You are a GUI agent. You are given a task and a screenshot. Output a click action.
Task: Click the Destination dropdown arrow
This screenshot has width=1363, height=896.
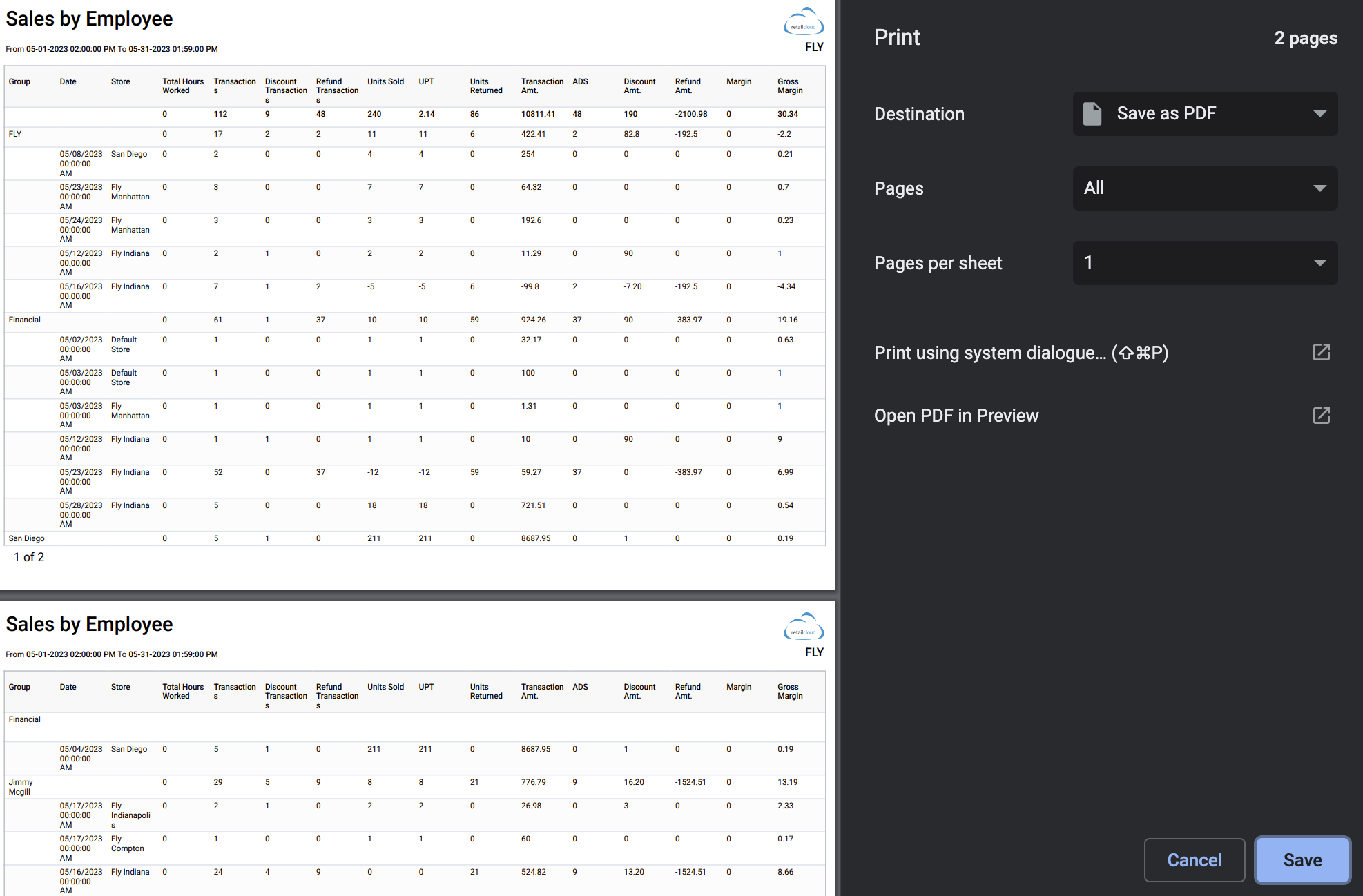[x=1319, y=113]
